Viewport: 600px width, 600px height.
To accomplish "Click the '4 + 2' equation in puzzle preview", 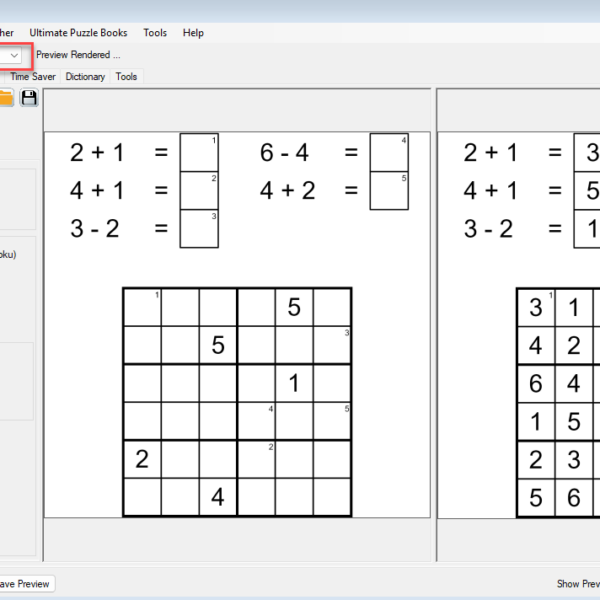I will 287,190.
